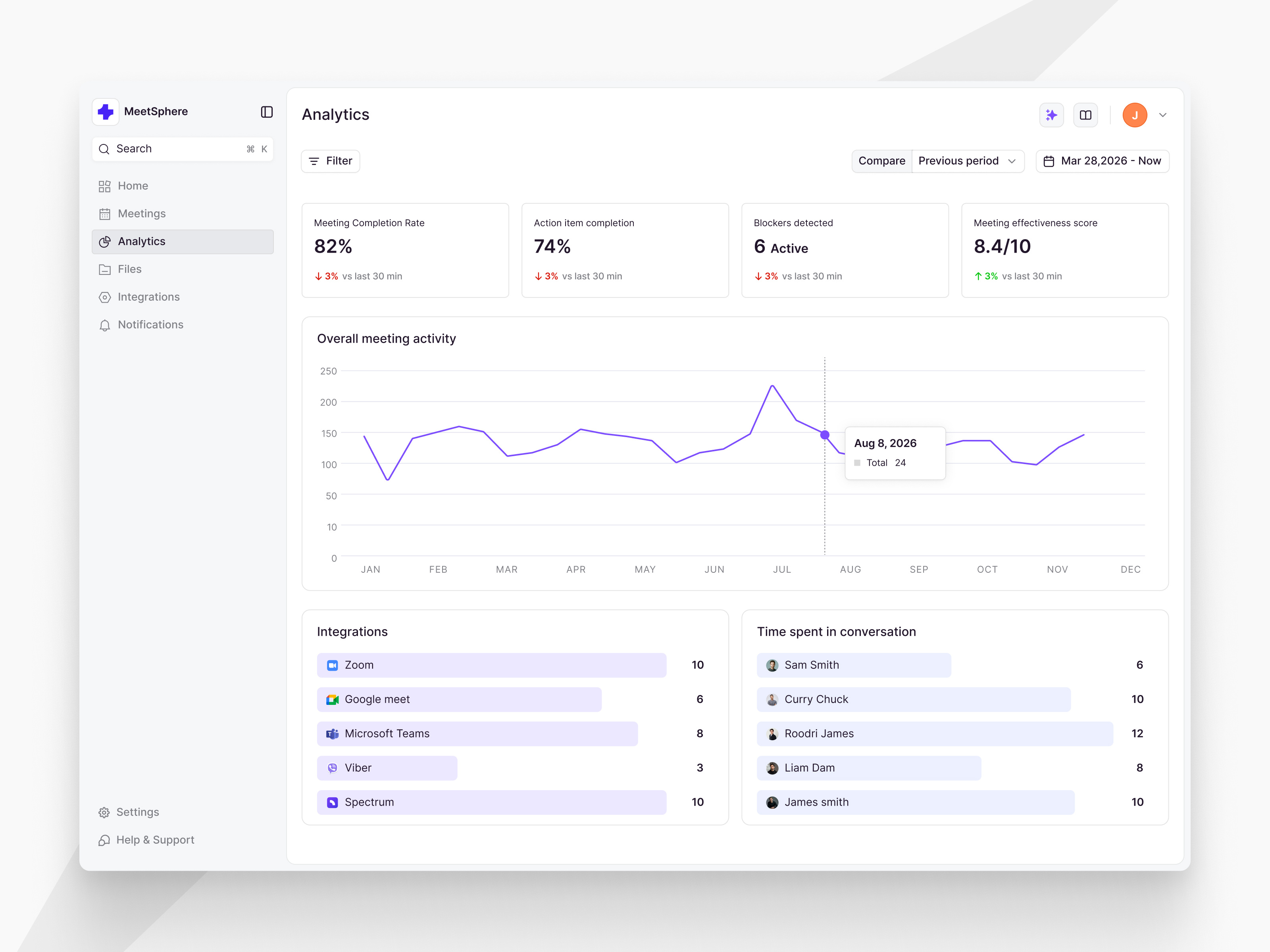Click the Total legend swatch in tooltip
The image size is (1270, 952).
tap(857, 463)
